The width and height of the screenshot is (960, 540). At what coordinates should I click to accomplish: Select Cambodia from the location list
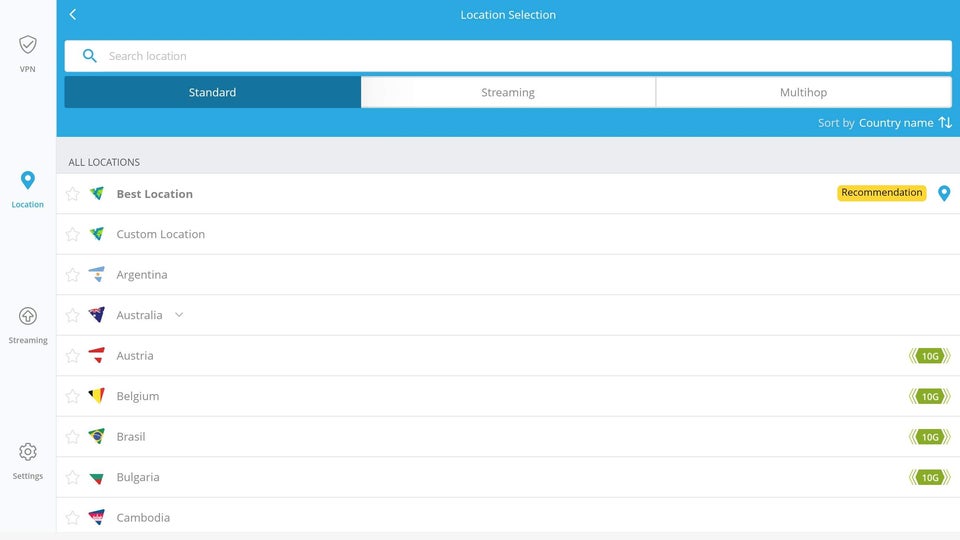pos(143,518)
